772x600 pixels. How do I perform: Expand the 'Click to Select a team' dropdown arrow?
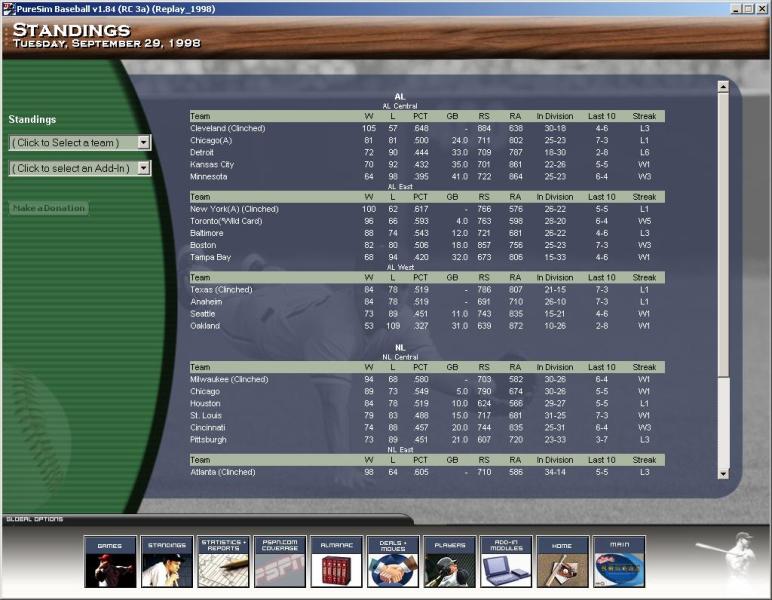pos(143,142)
